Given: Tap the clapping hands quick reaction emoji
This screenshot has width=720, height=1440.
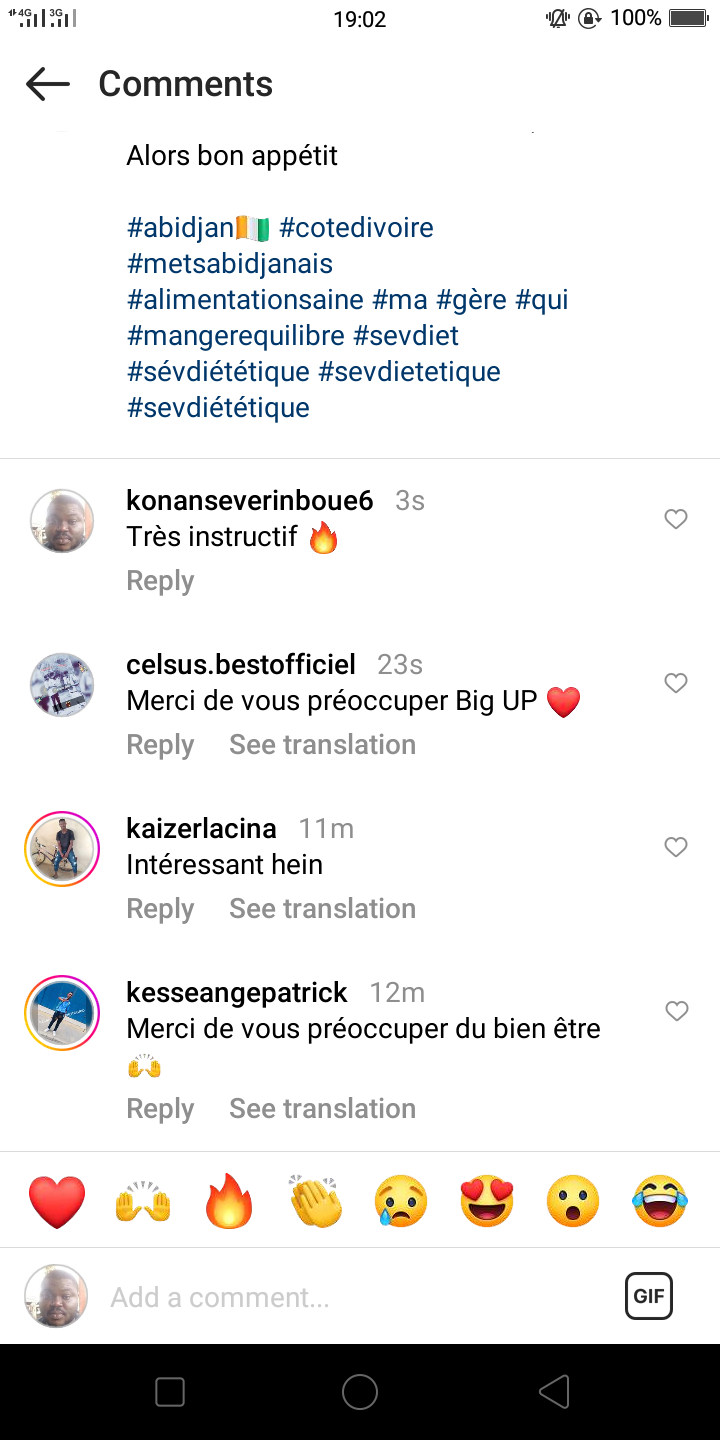Looking at the screenshot, I should click(x=315, y=1201).
